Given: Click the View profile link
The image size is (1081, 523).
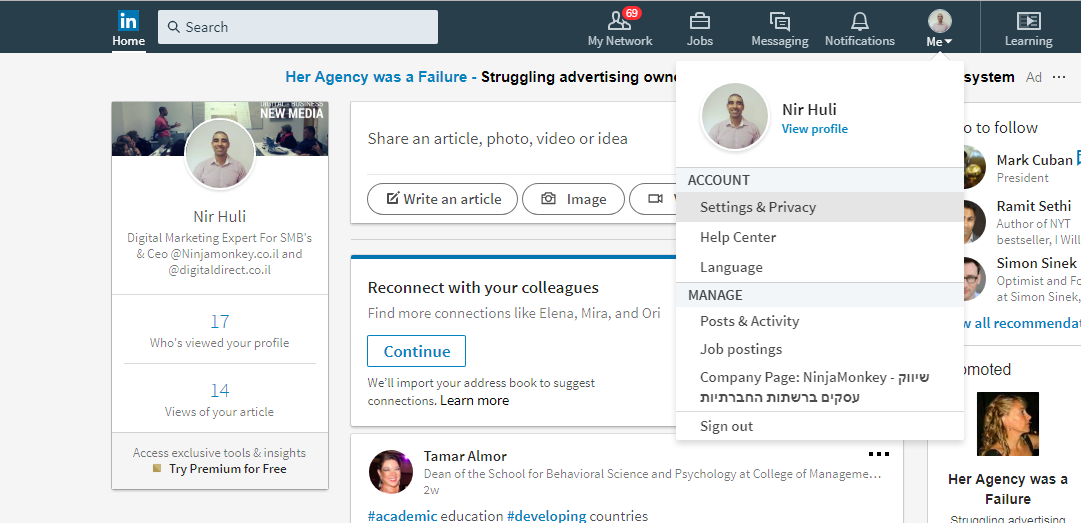Looking at the screenshot, I should [814, 129].
